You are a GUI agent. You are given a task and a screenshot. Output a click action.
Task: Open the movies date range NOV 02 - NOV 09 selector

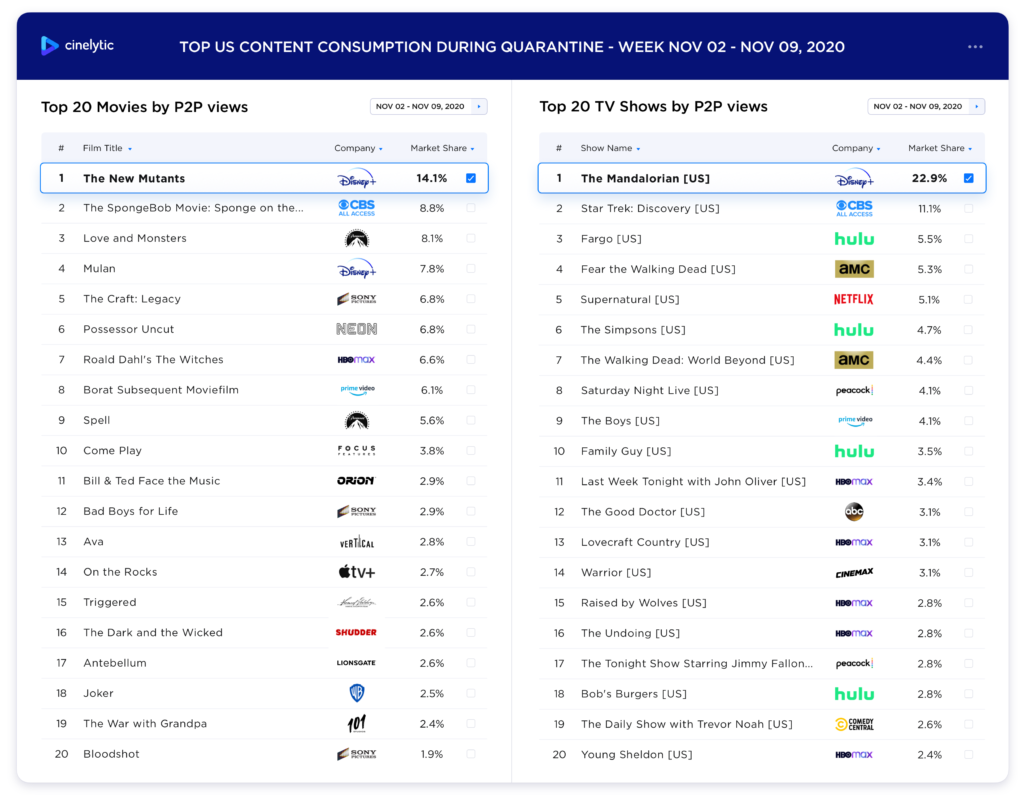(x=428, y=106)
